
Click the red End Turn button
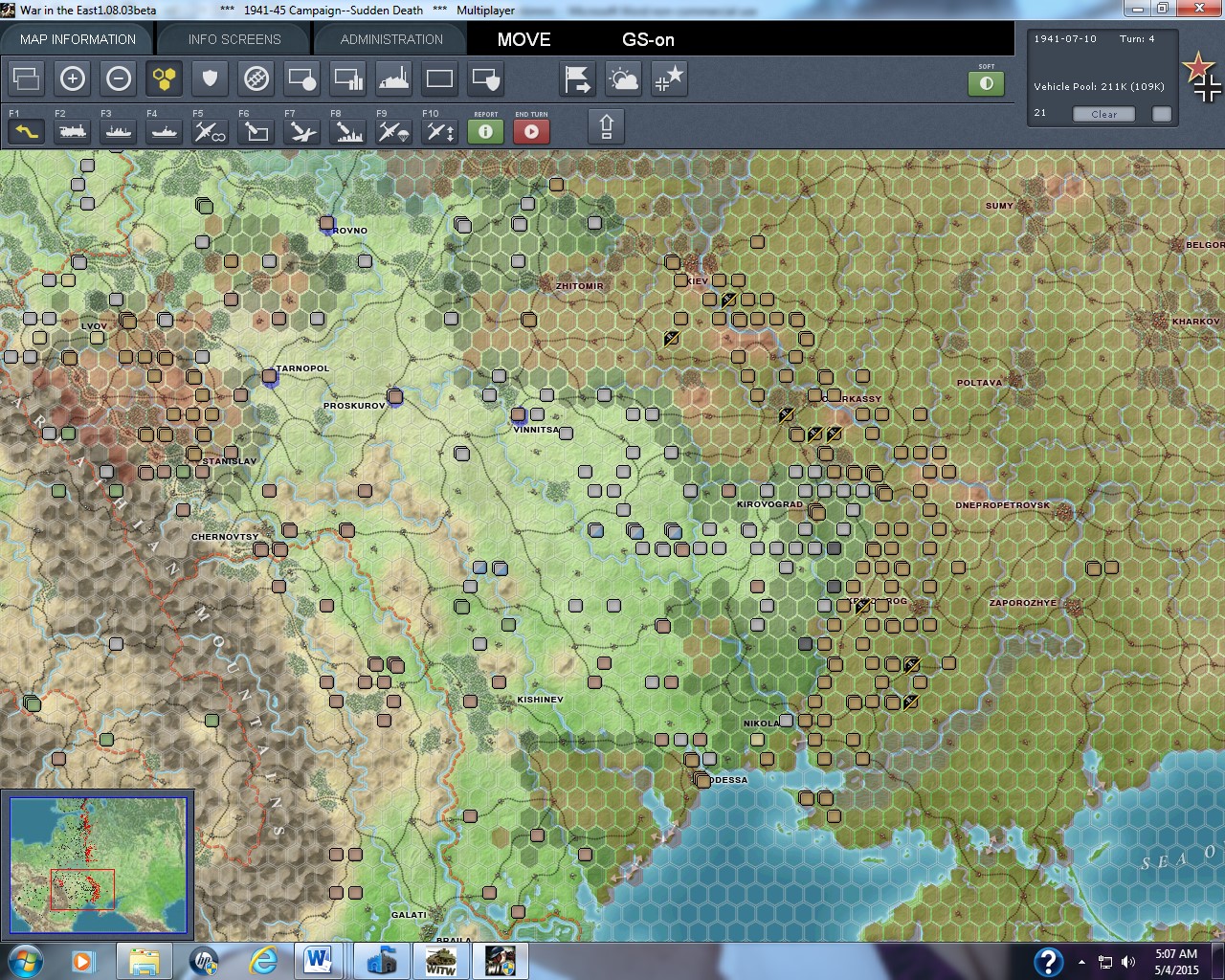click(532, 131)
